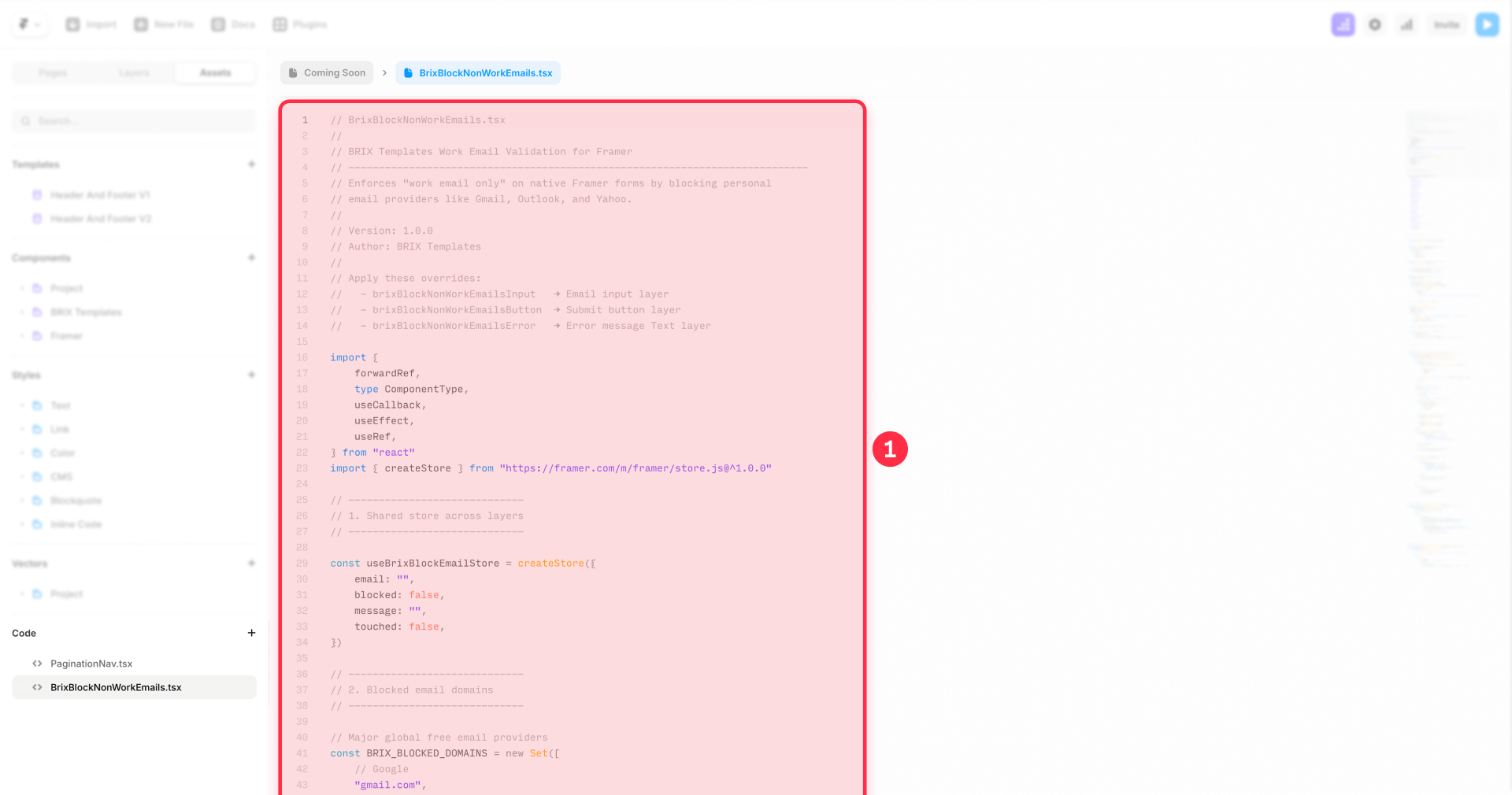This screenshot has height=795, width=1512.
Task: Click the sidebar Search field
Action: (x=134, y=120)
